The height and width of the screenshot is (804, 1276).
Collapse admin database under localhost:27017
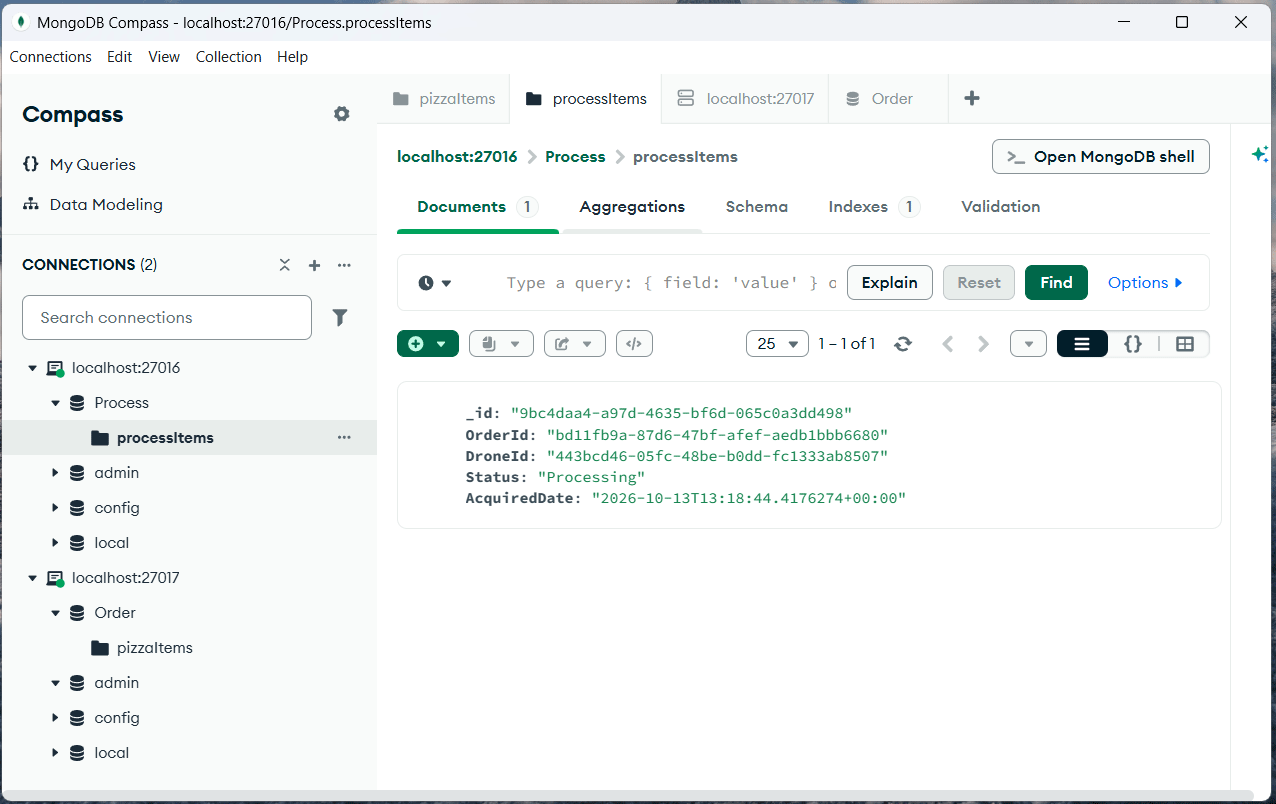pyautogui.click(x=55, y=683)
